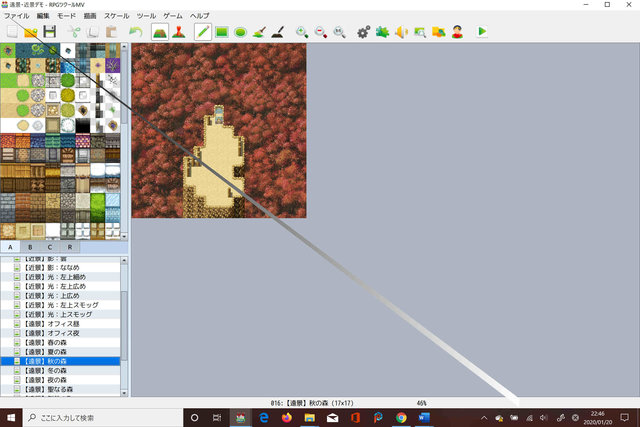Select highlighted map 【遠景】秋の森
640x427 pixels.
click(60, 361)
